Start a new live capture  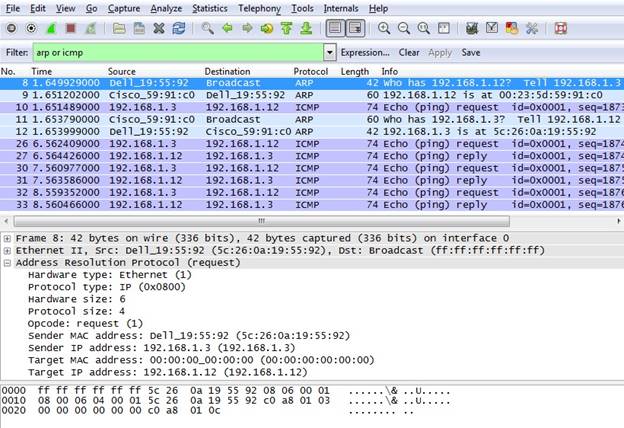tap(51, 28)
